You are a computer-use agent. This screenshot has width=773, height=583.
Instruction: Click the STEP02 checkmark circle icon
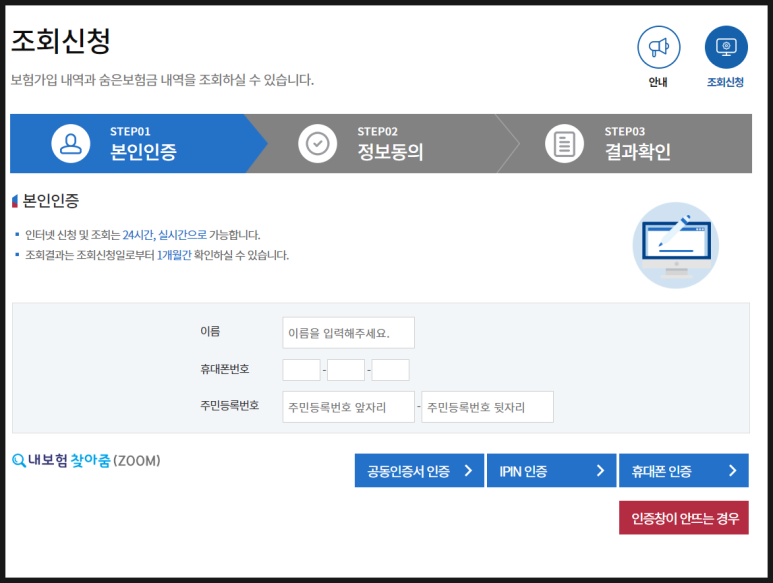point(317,143)
